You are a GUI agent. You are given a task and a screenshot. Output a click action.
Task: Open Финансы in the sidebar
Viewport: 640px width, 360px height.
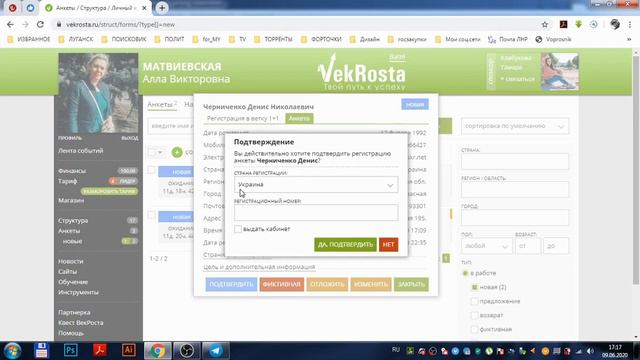(x=72, y=171)
